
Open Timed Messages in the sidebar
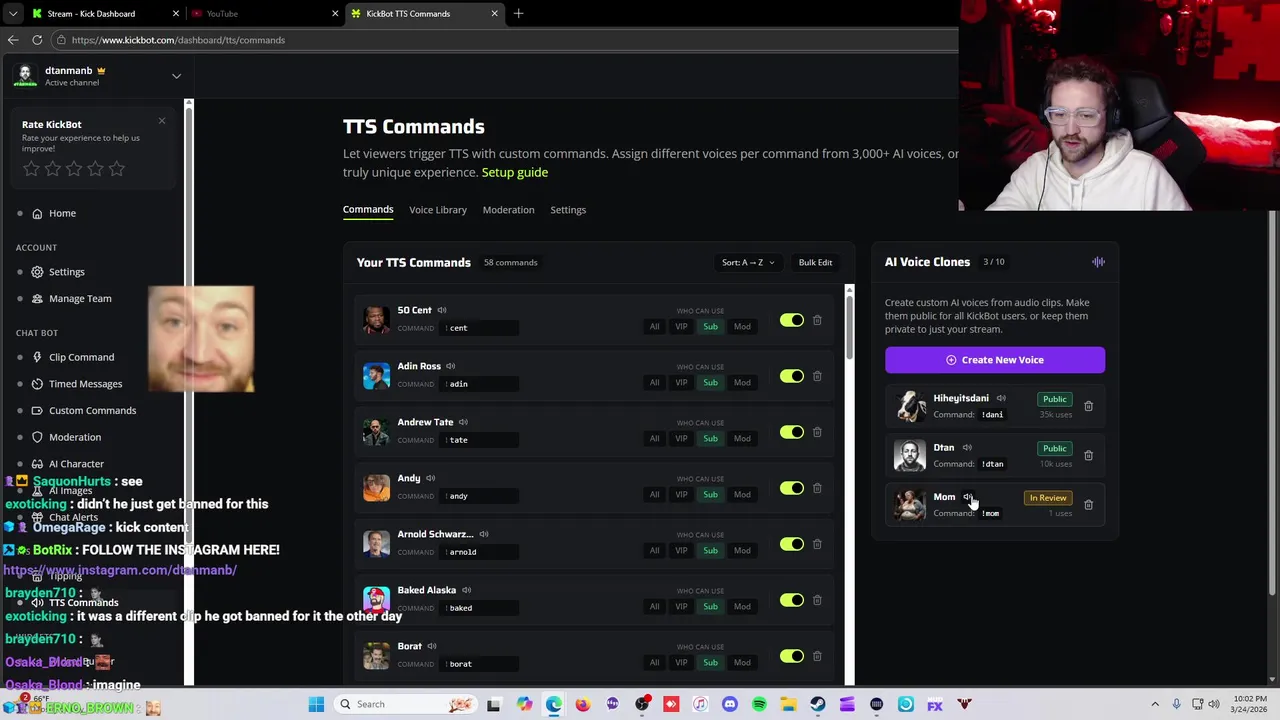coord(85,384)
